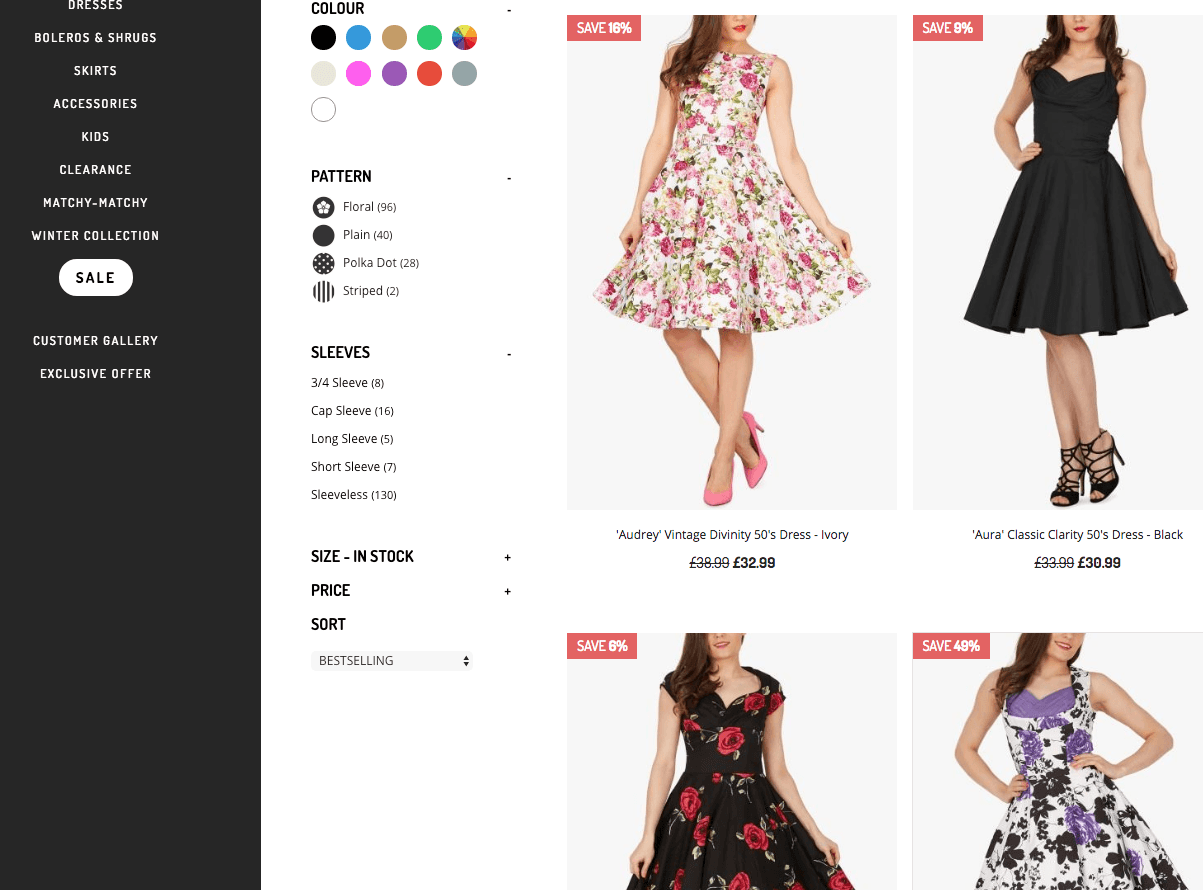Open the 'Audrey' Vintage Divinity dress link
Image resolution: width=1203 pixels, height=890 pixels.
[732, 535]
